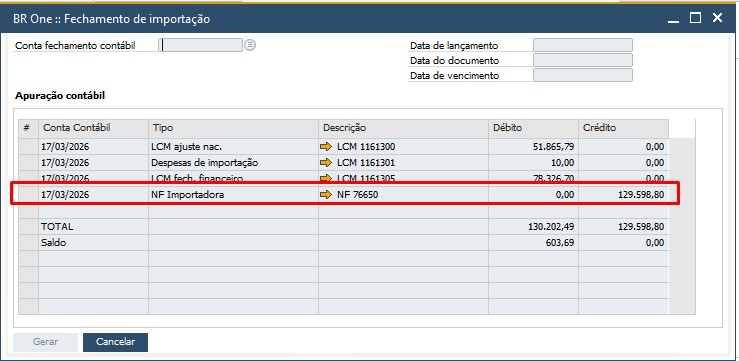The image size is (739, 361).
Task: Click the Débito column header
Action: tap(534, 128)
